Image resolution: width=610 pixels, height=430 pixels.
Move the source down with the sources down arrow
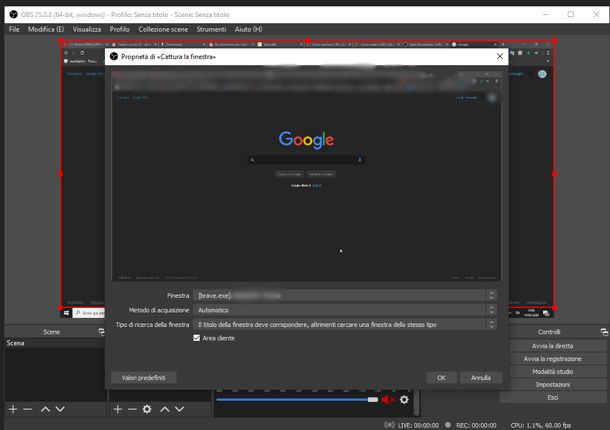[x=179, y=409]
